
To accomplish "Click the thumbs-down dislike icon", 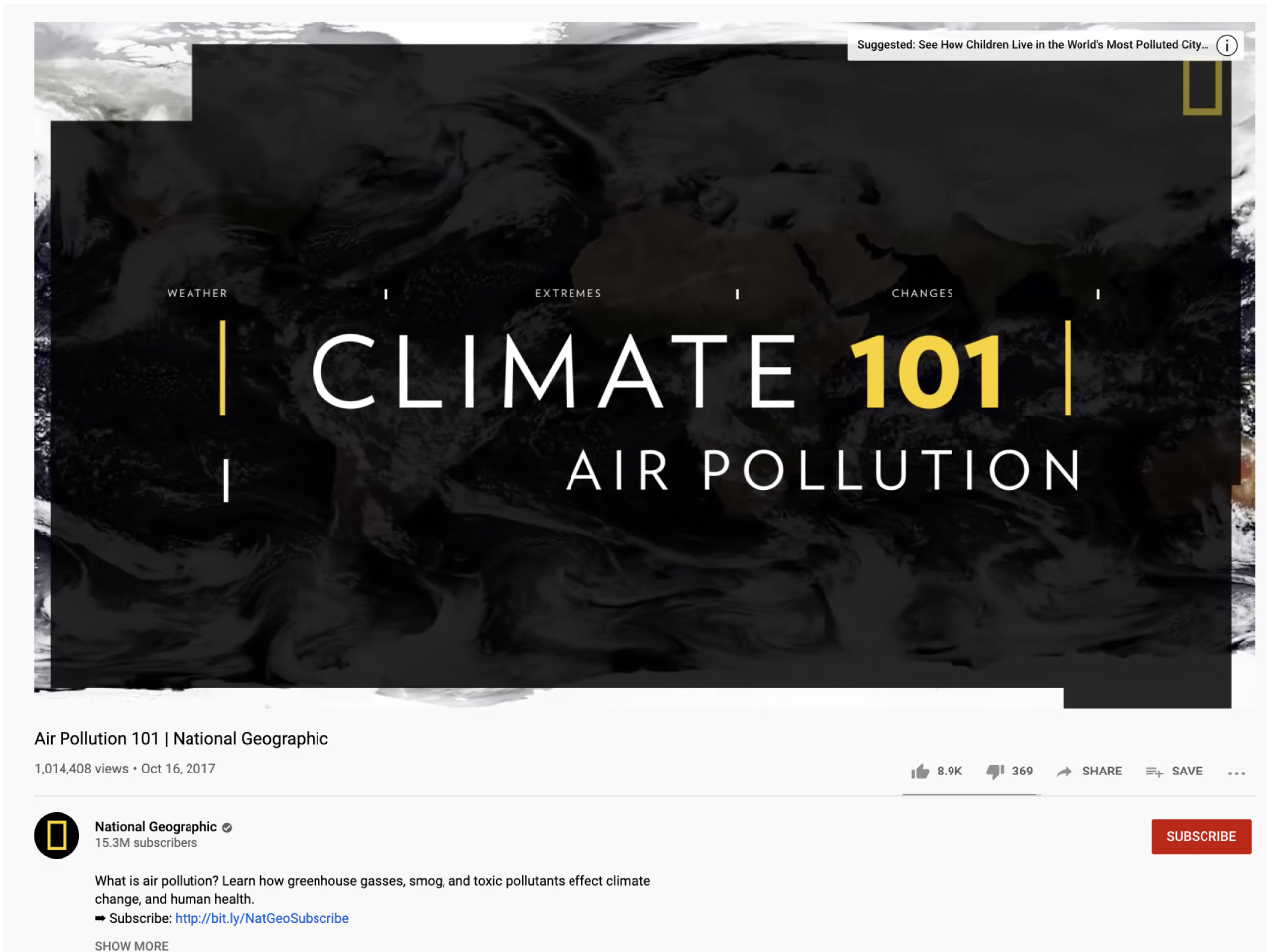I will (995, 772).
